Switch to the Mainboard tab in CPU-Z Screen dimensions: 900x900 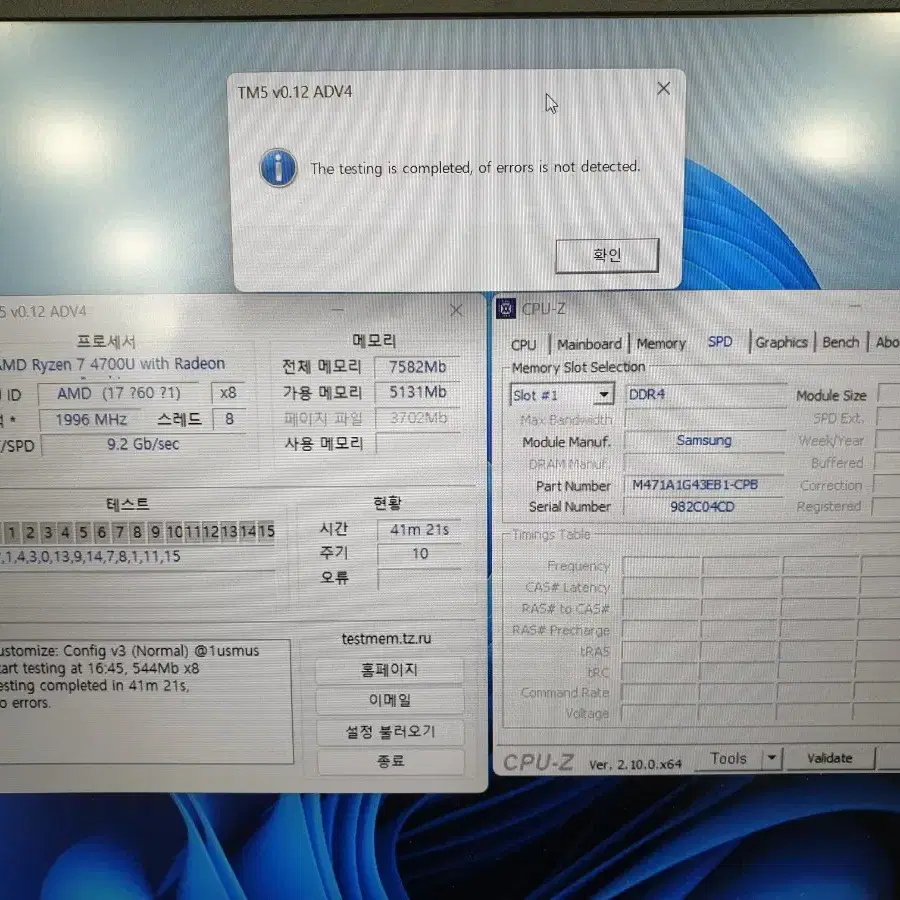click(589, 344)
